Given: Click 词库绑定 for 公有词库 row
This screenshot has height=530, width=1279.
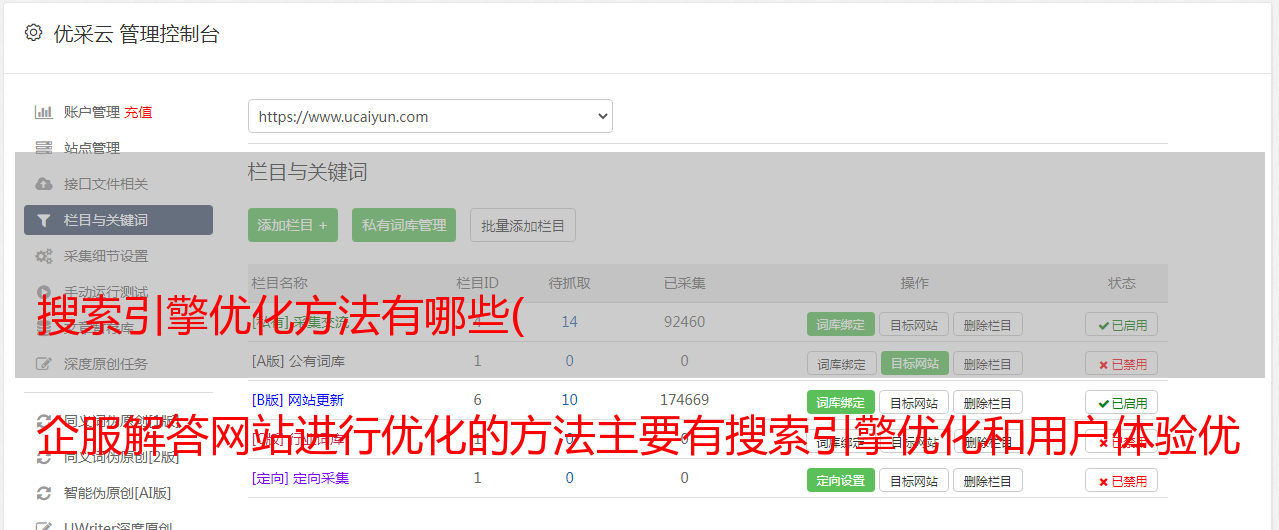Looking at the screenshot, I should pyautogui.click(x=841, y=363).
